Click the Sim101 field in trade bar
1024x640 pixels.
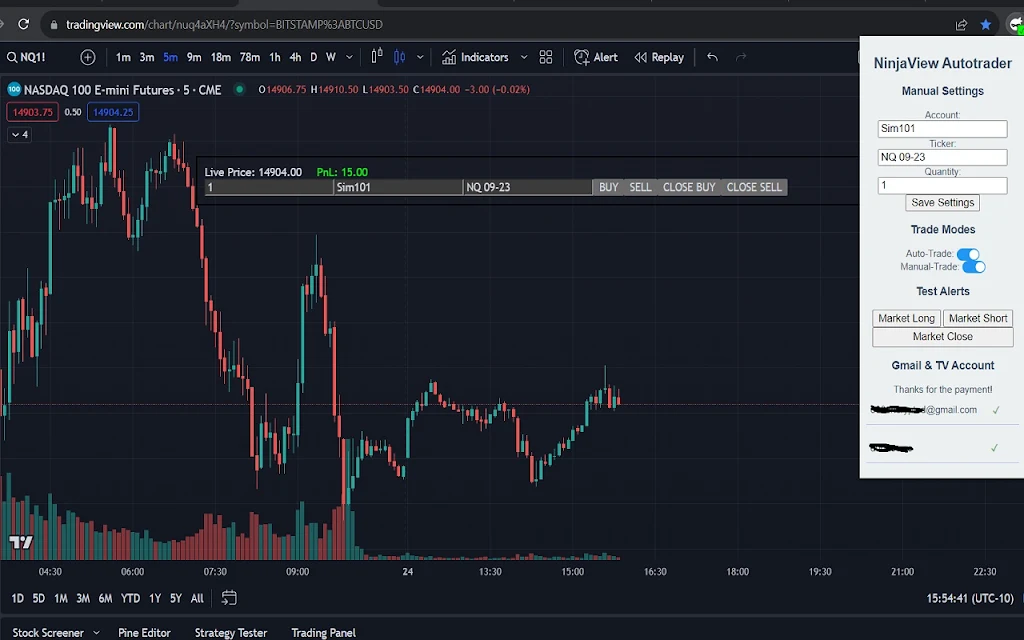click(x=398, y=187)
